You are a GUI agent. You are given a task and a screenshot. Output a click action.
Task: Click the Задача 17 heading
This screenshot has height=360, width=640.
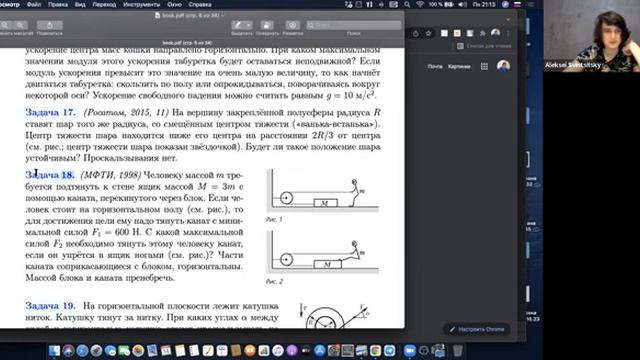point(51,112)
